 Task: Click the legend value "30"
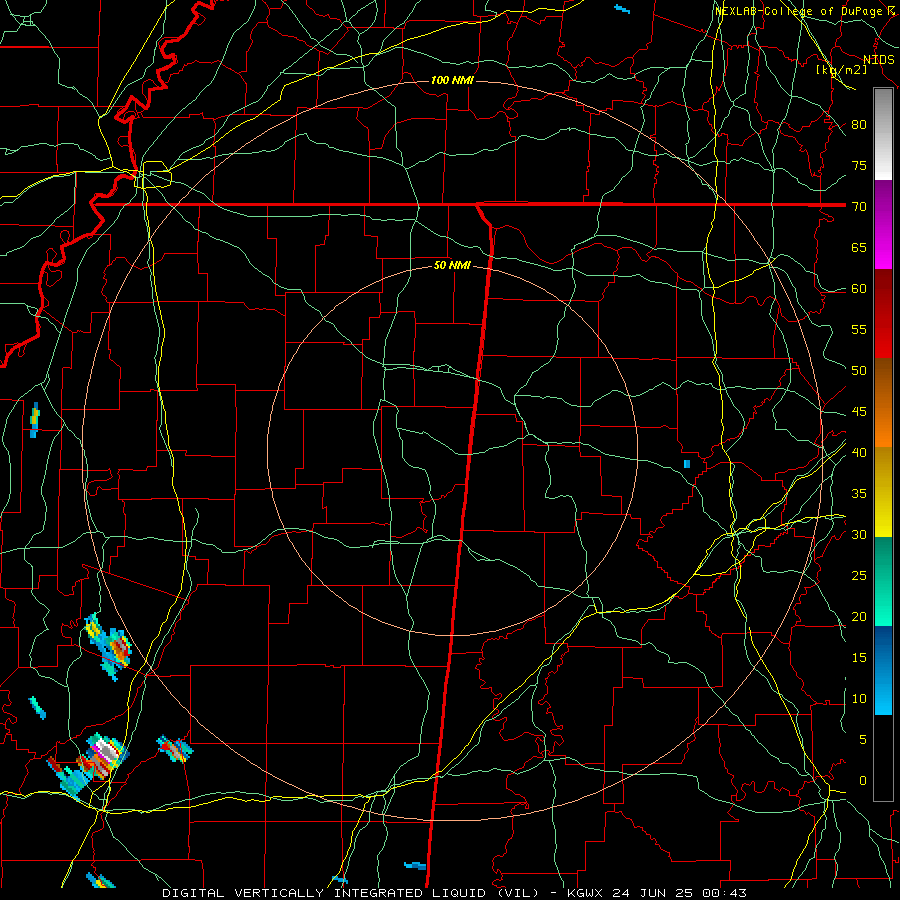(859, 535)
